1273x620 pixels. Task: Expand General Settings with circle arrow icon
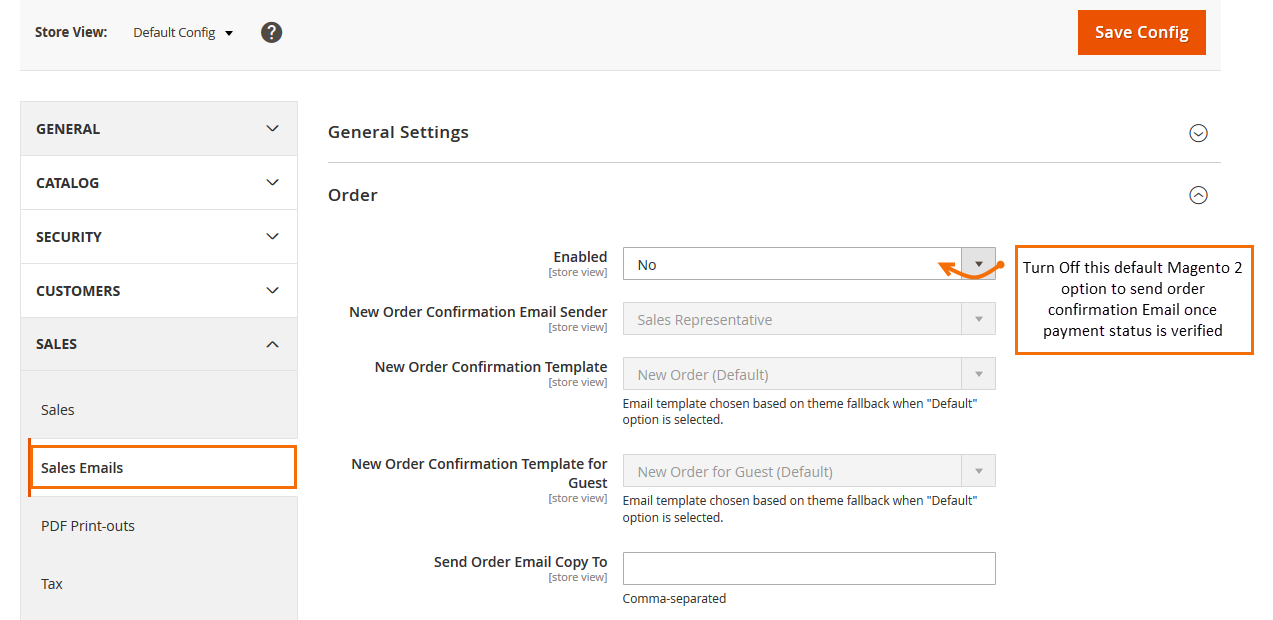coord(1198,133)
